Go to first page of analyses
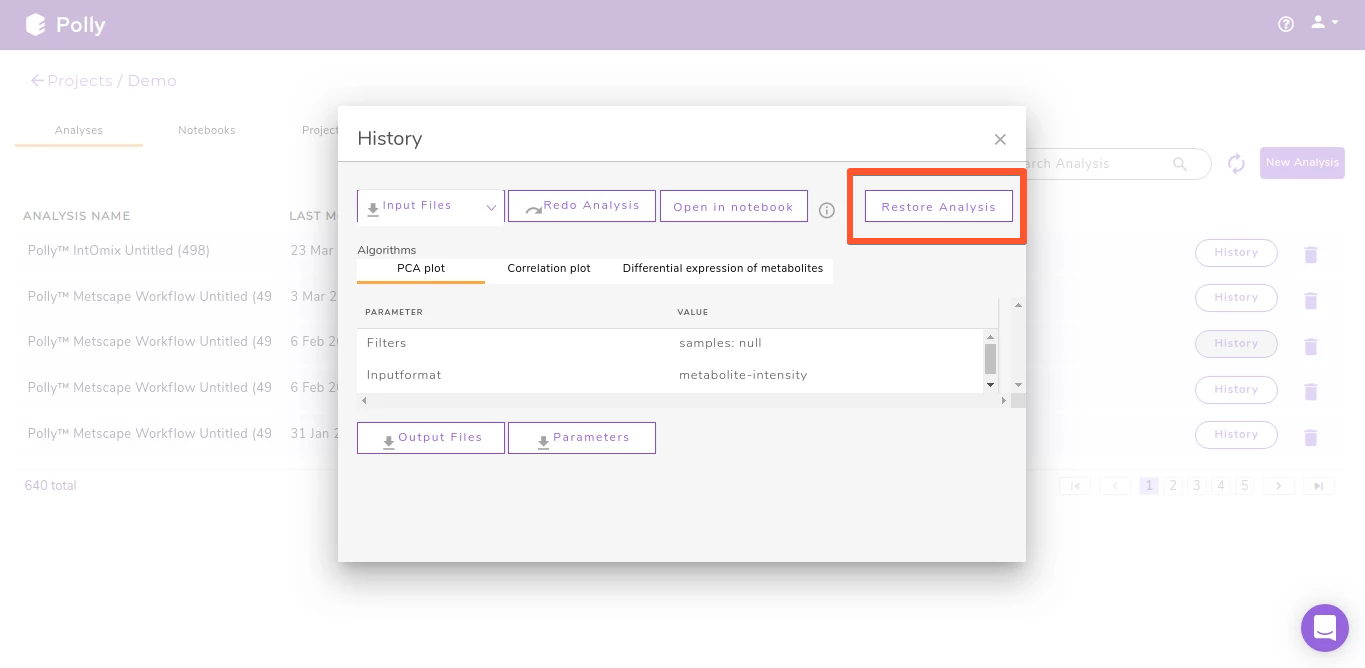The image size is (1365, 668). click(x=1075, y=486)
